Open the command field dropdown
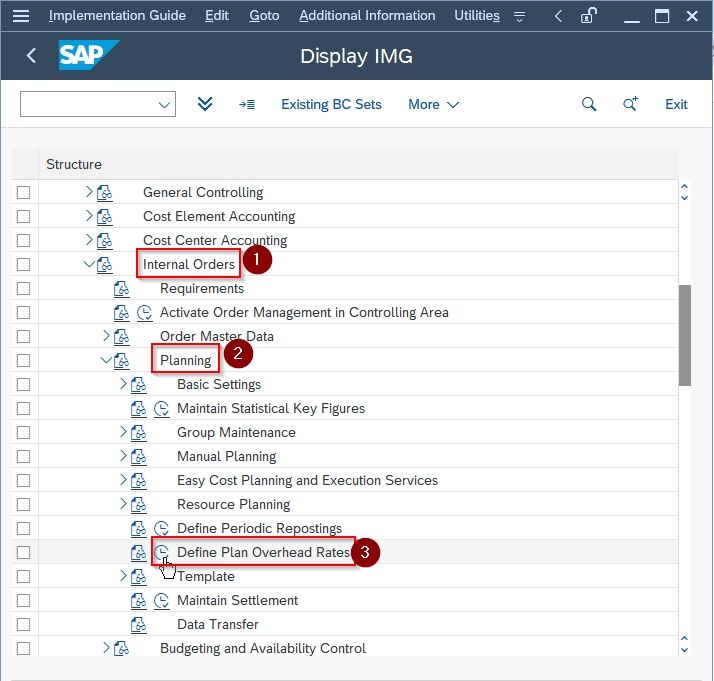 (x=164, y=105)
